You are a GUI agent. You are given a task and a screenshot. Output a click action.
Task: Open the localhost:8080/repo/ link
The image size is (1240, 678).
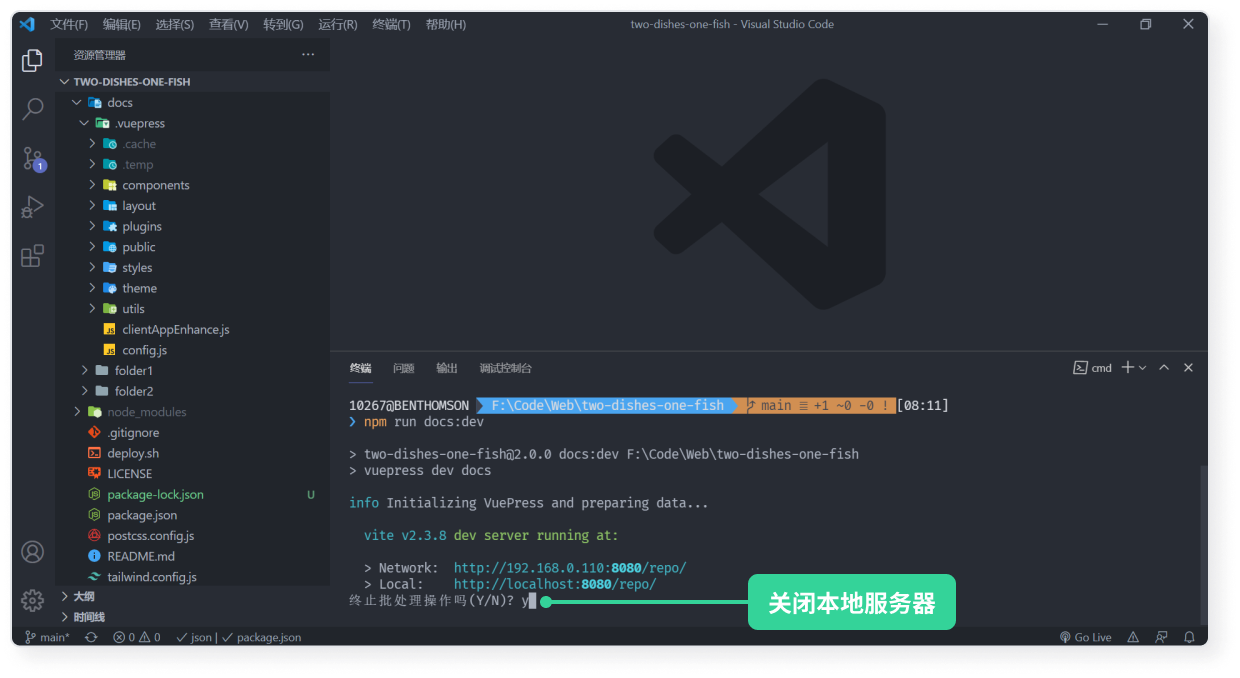555,584
